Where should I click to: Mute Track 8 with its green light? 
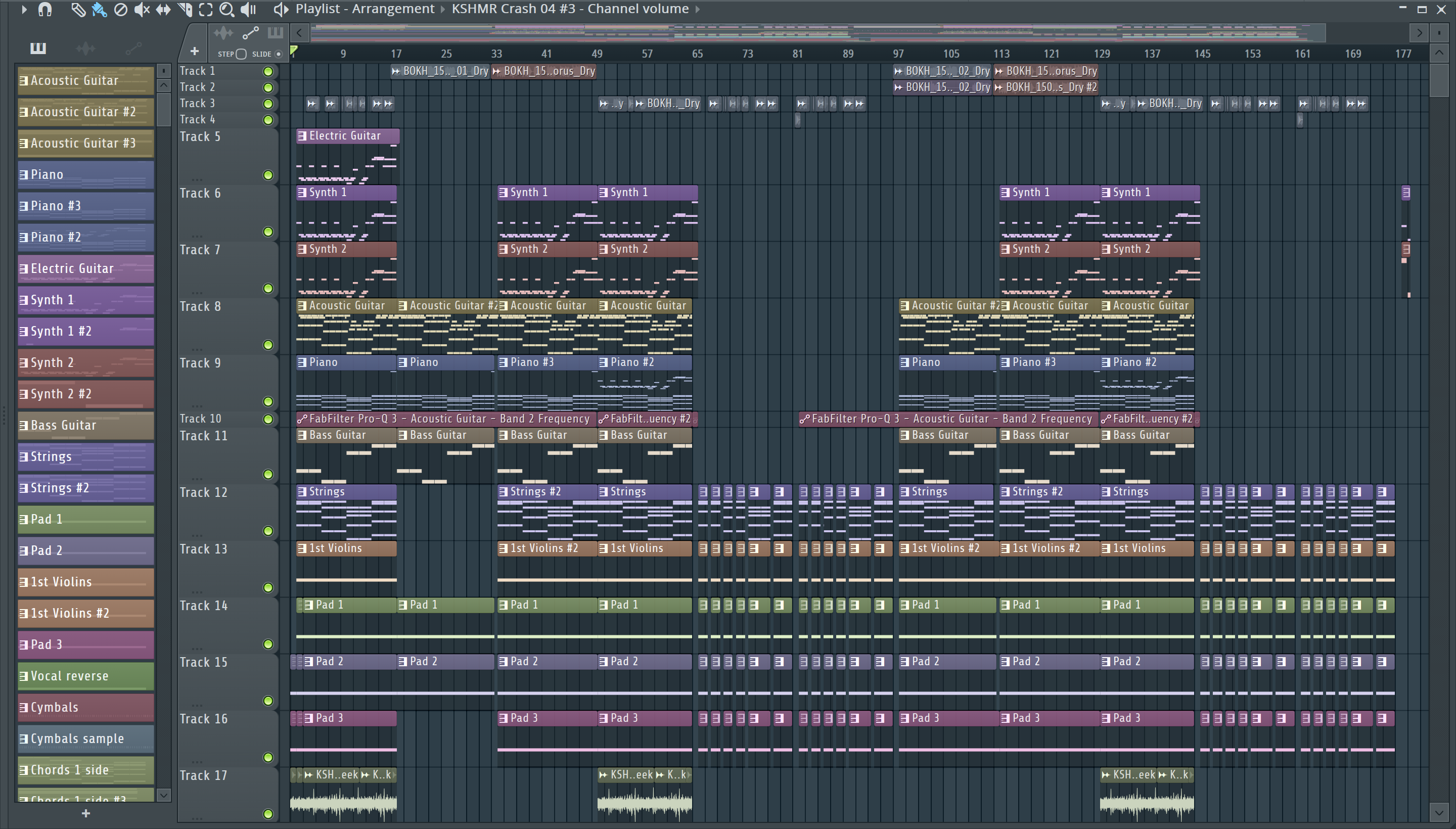267,345
